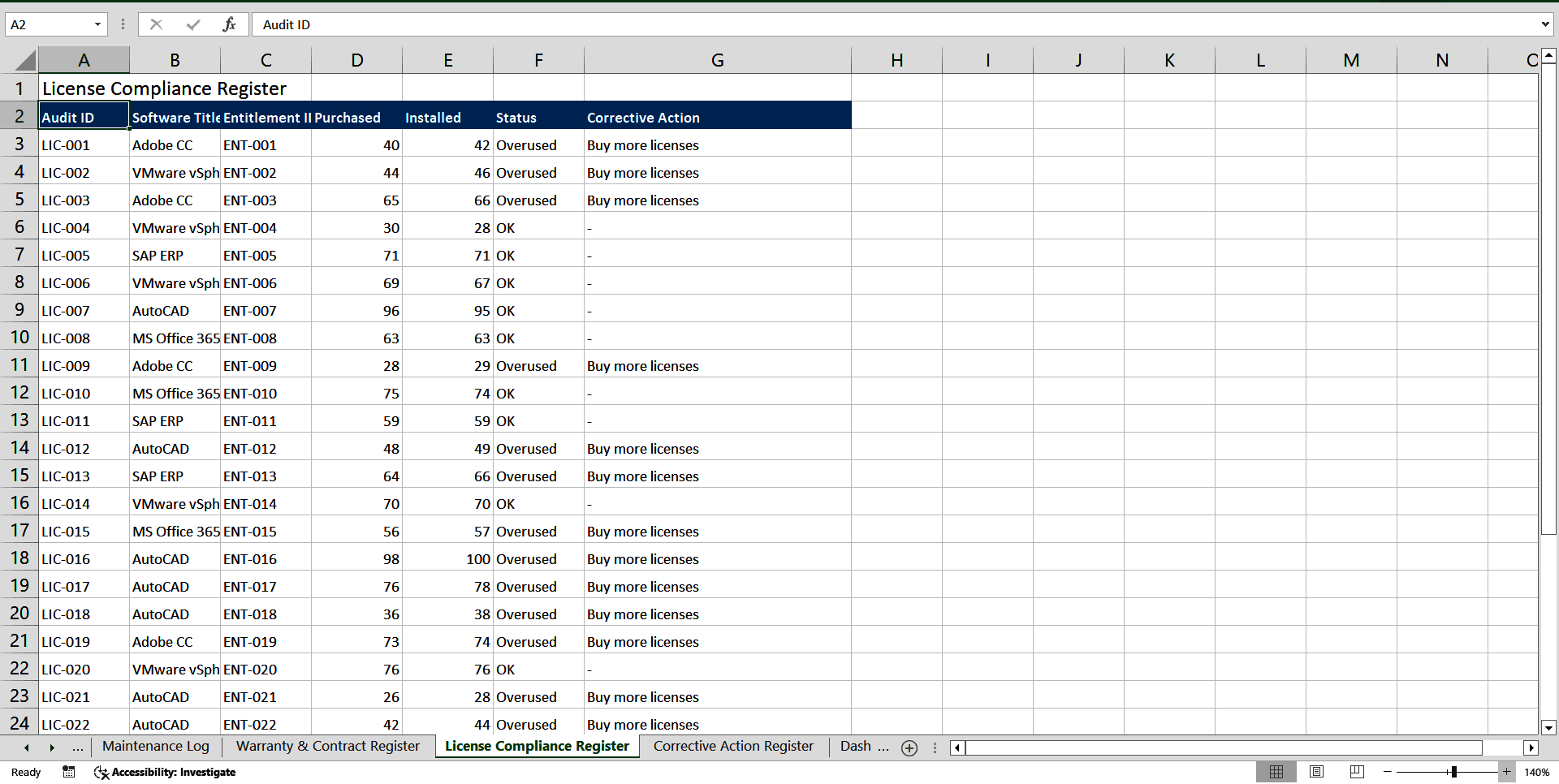Switch to Page Break Preview icon
Viewport: 1559px width, 784px height.
click(1357, 772)
